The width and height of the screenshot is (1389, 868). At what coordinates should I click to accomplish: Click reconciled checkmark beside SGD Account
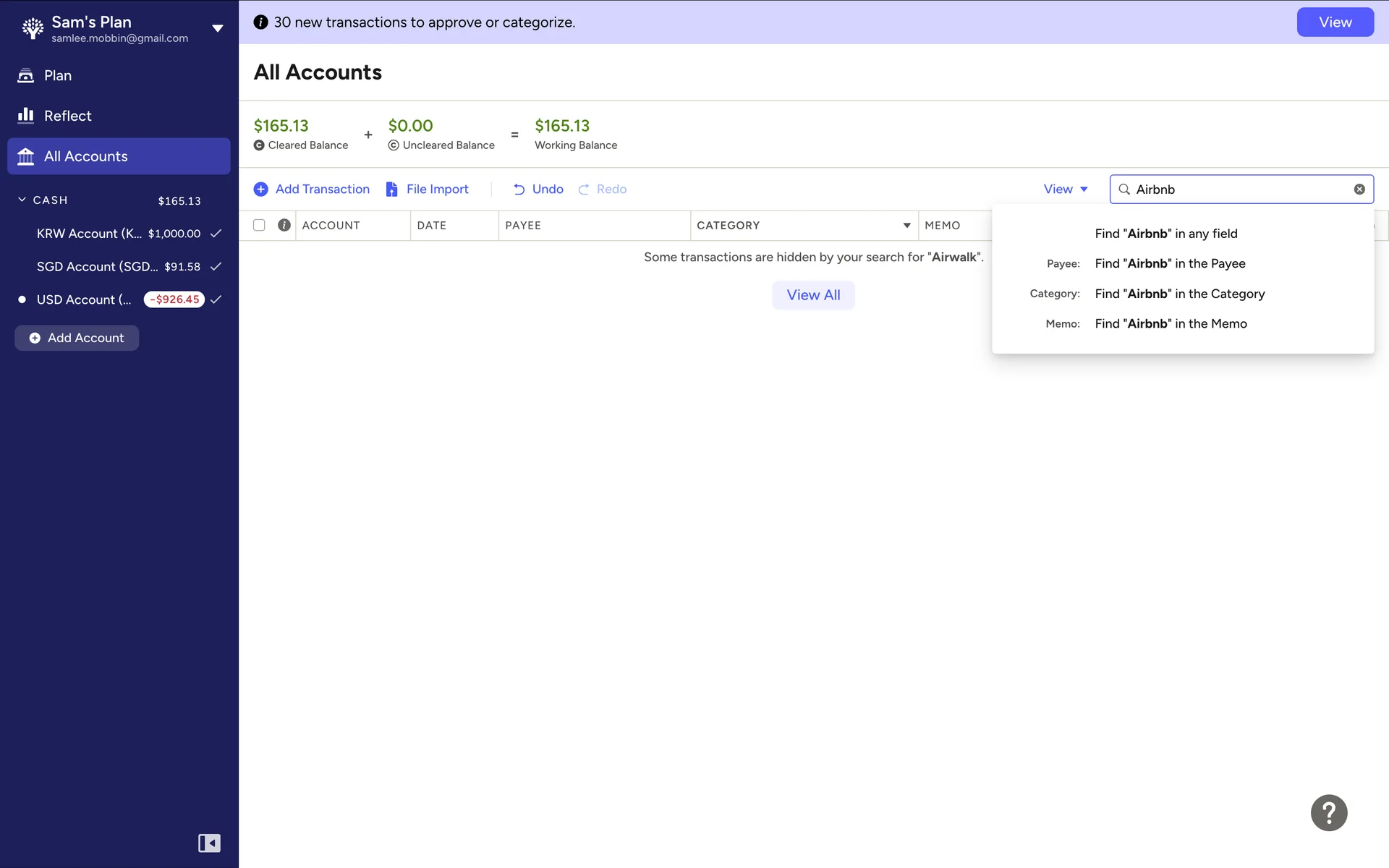(216, 267)
